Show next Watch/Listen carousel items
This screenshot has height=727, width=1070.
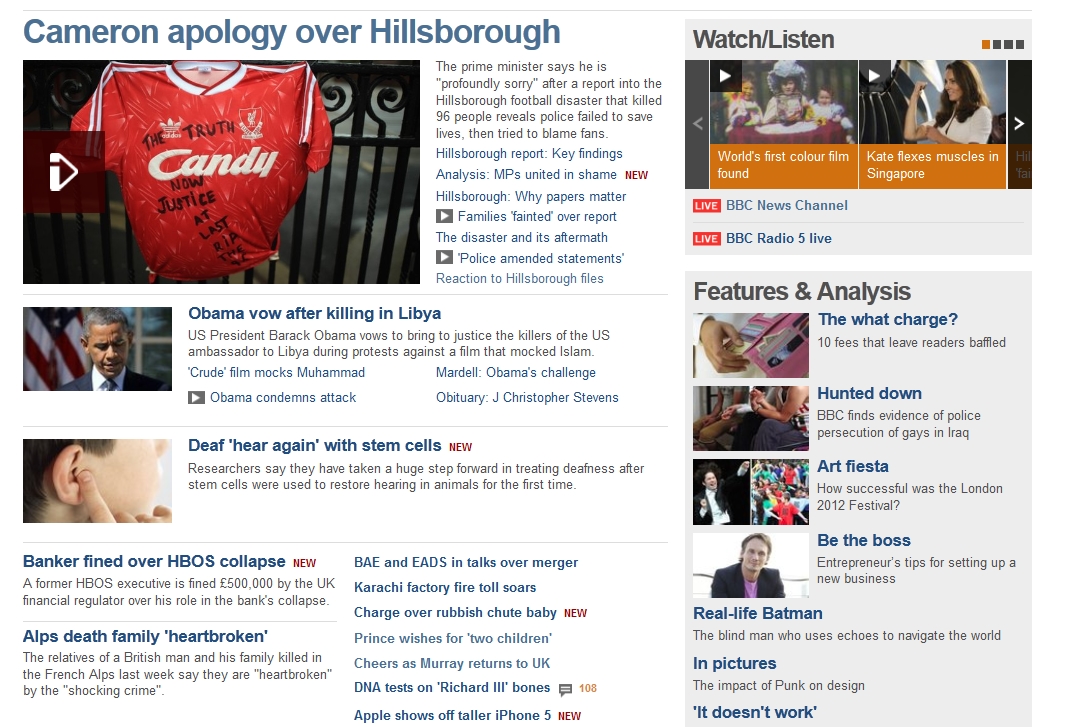point(1020,124)
